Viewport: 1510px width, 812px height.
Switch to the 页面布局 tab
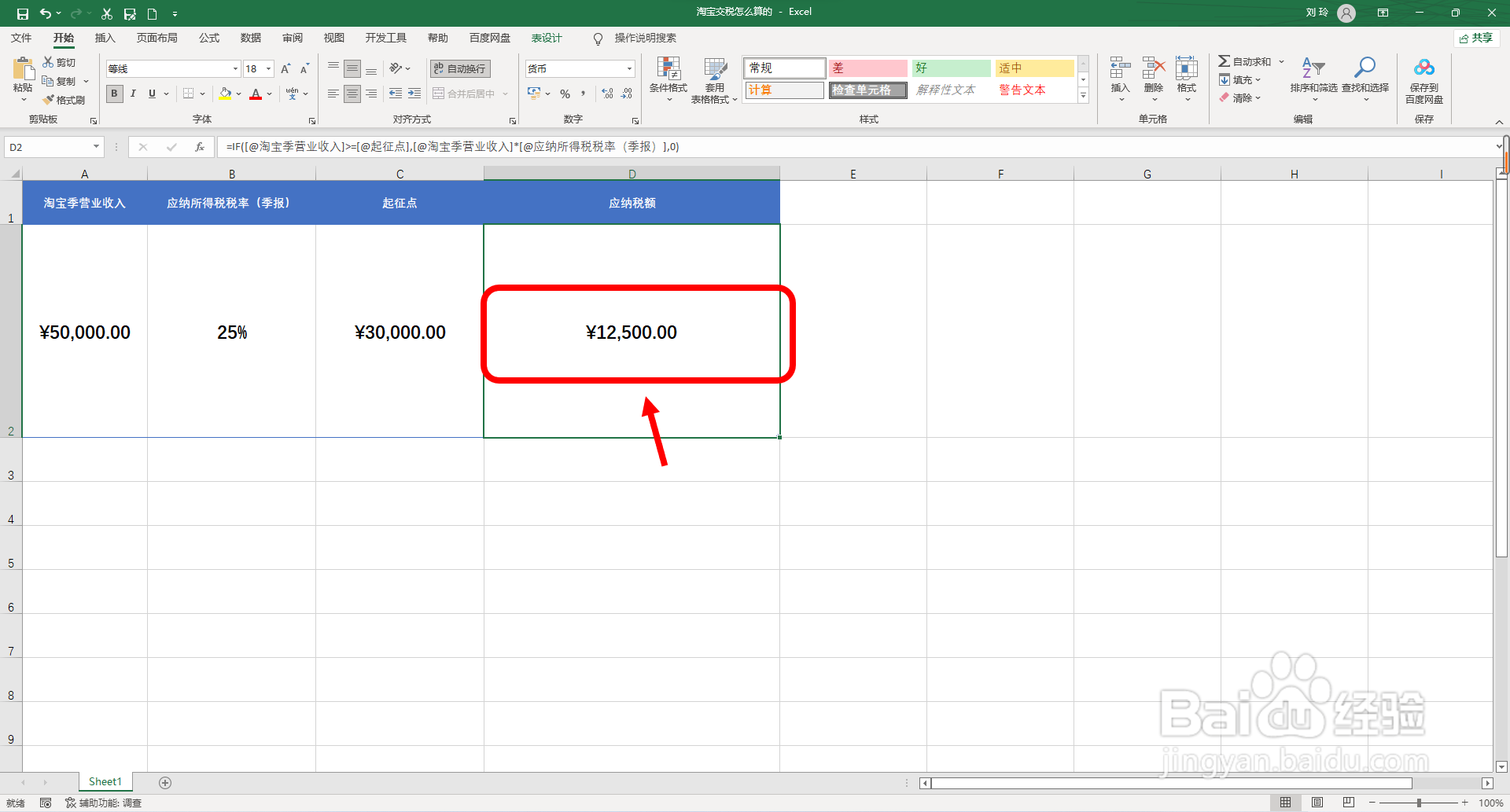click(157, 38)
